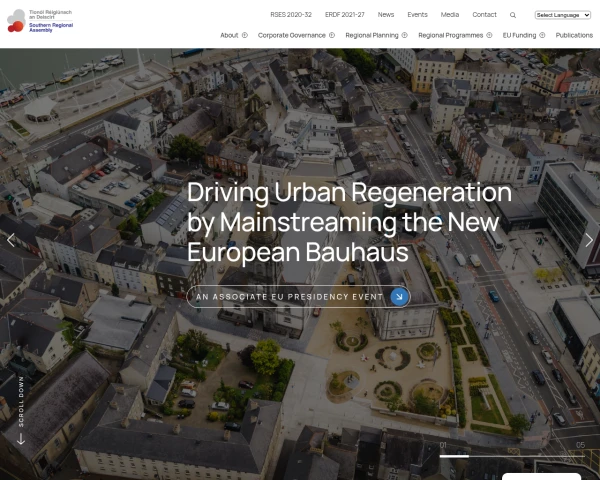The image size is (600, 480).
Task: Open the Contact link
Action: [x=484, y=15]
